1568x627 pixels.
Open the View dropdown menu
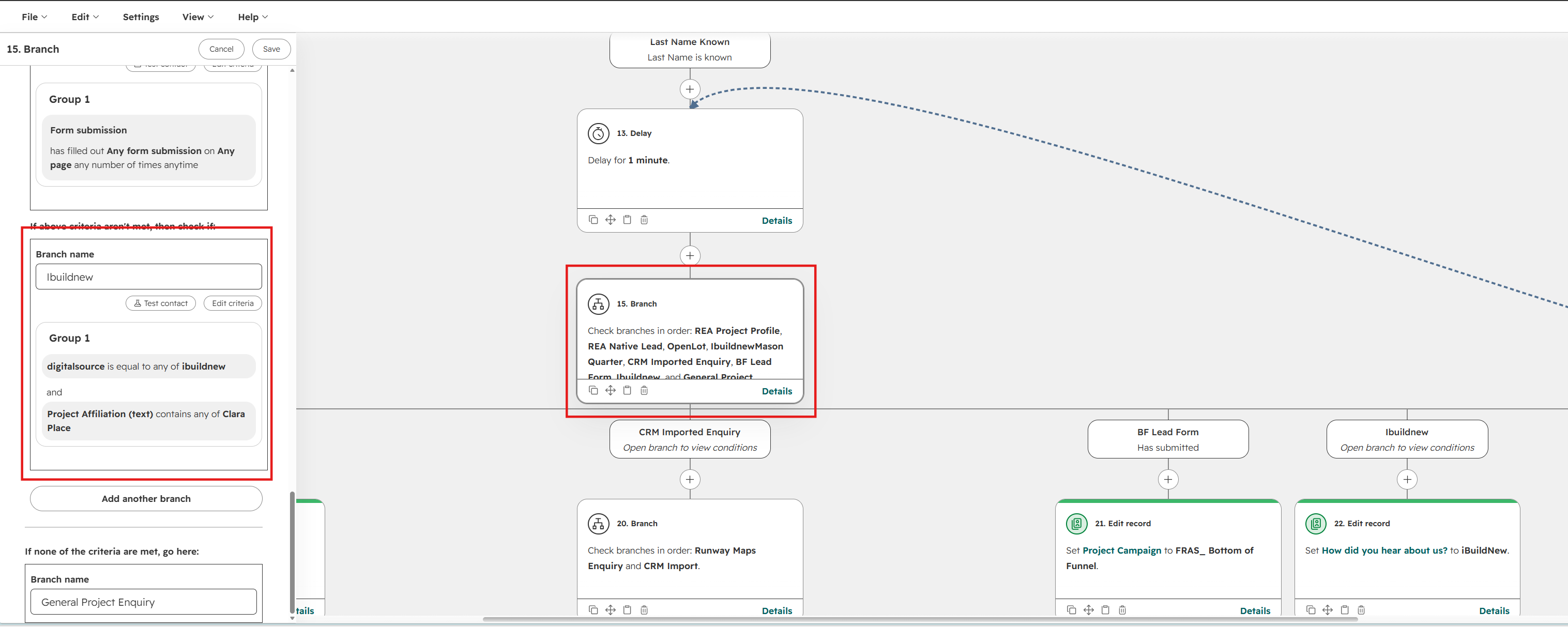click(x=198, y=17)
